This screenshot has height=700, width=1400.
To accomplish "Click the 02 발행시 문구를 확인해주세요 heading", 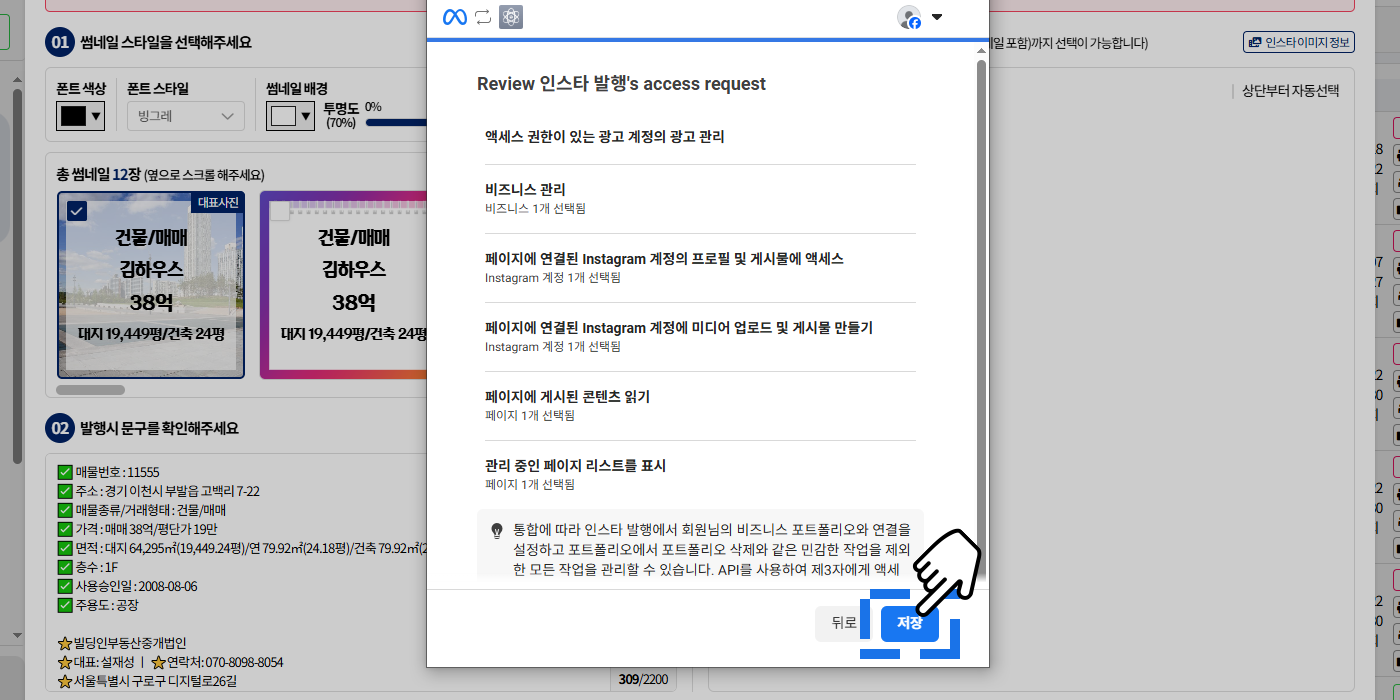I will [x=142, y=429].
